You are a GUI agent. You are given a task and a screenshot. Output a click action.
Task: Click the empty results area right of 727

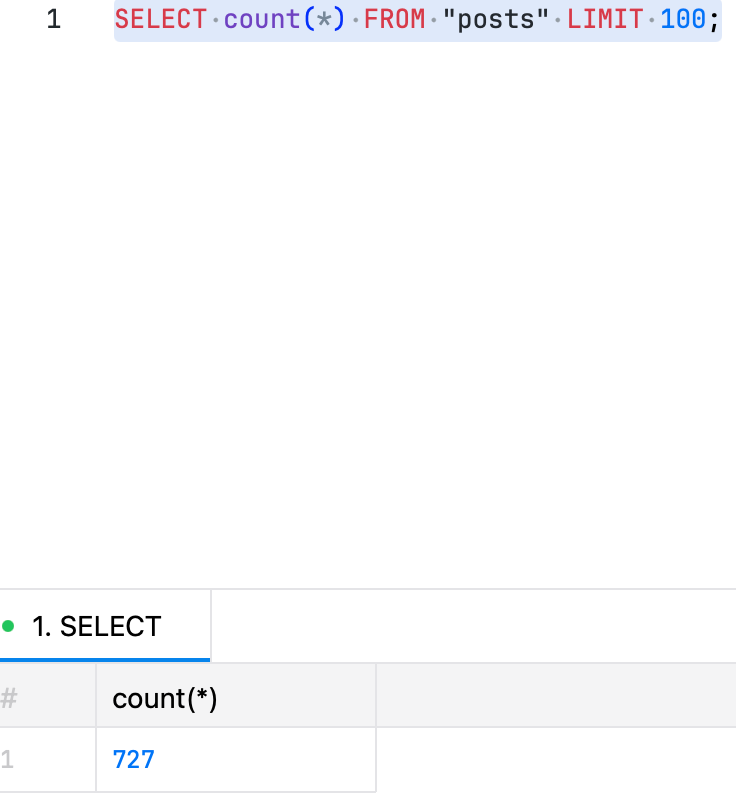[x=555, y=760]
